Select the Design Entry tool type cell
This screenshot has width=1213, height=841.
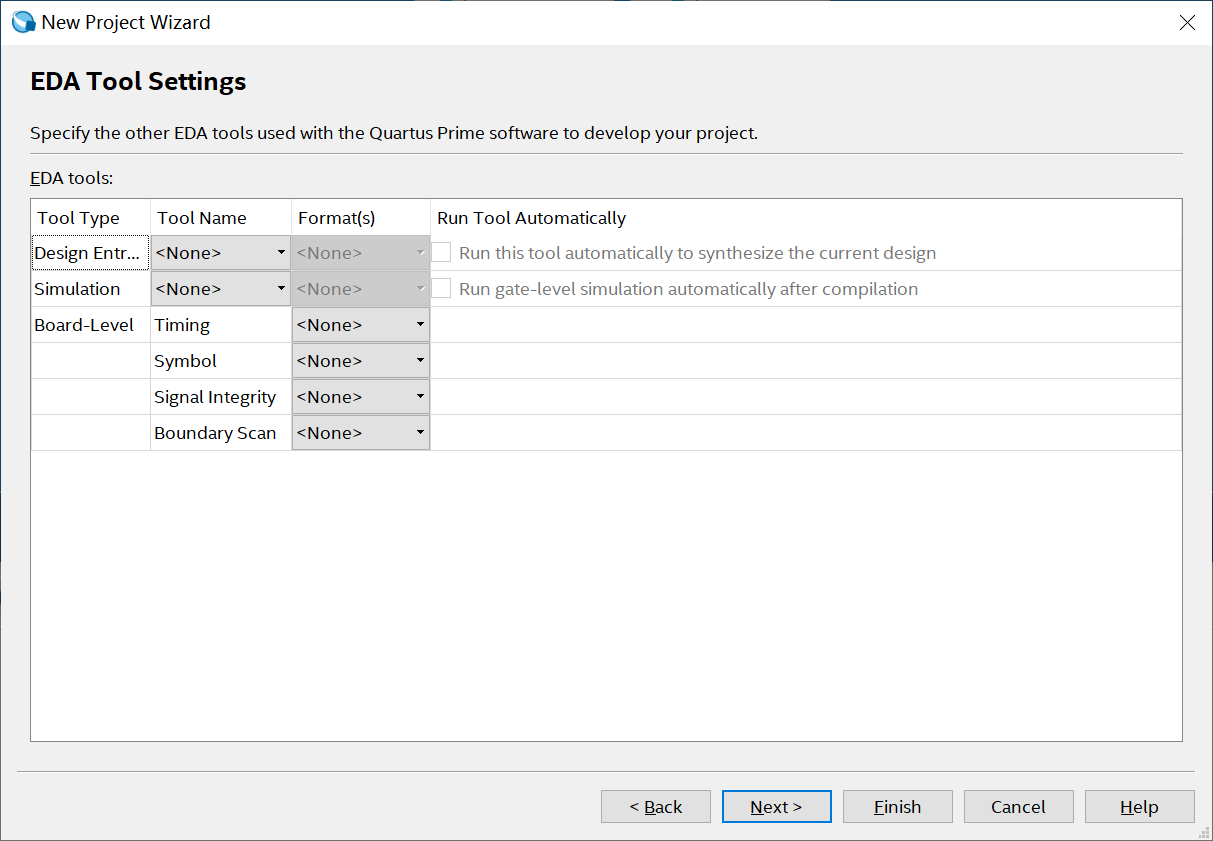click(x=90, y=253)
